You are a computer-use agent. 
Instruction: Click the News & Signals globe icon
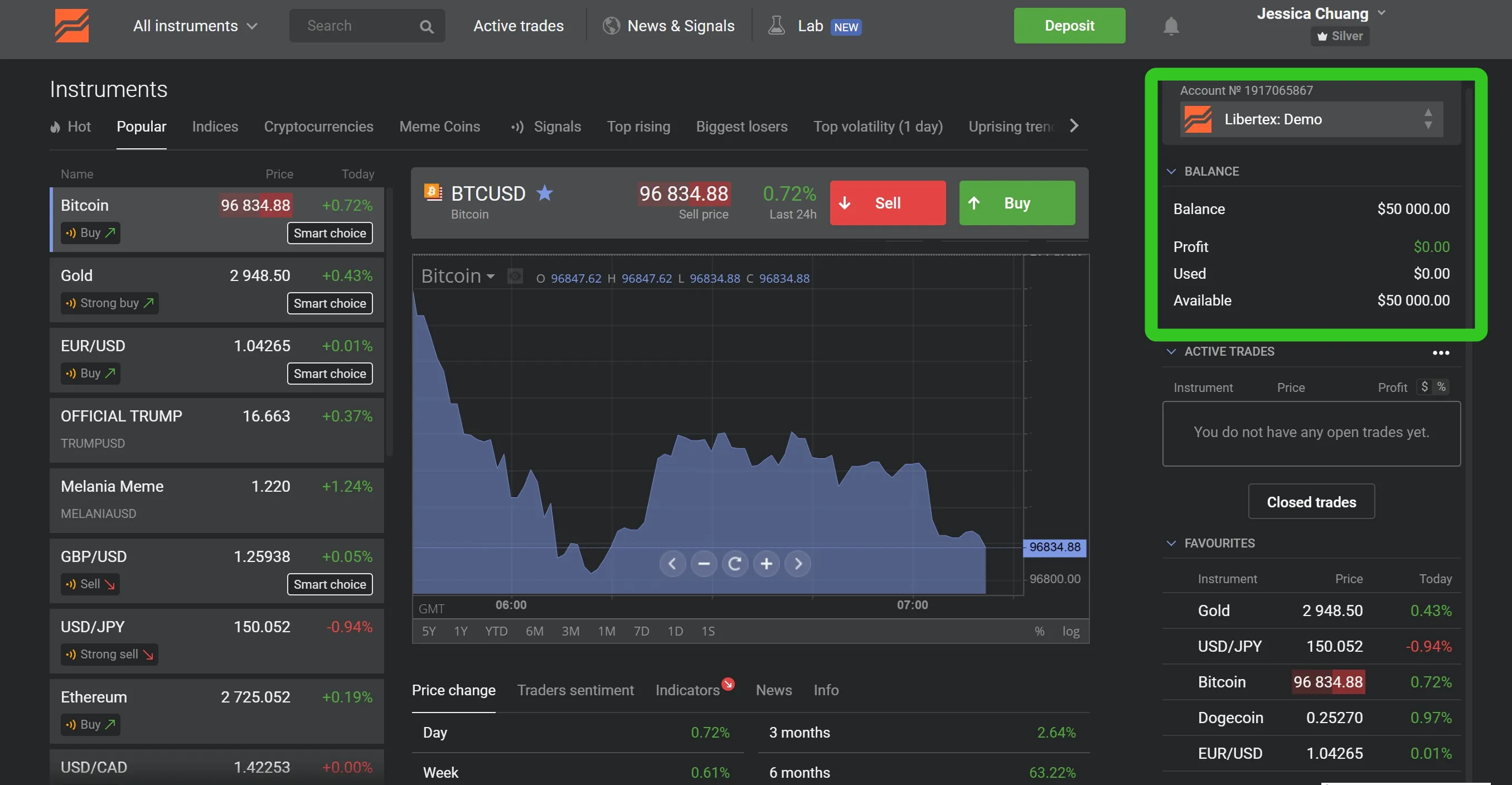611,25
